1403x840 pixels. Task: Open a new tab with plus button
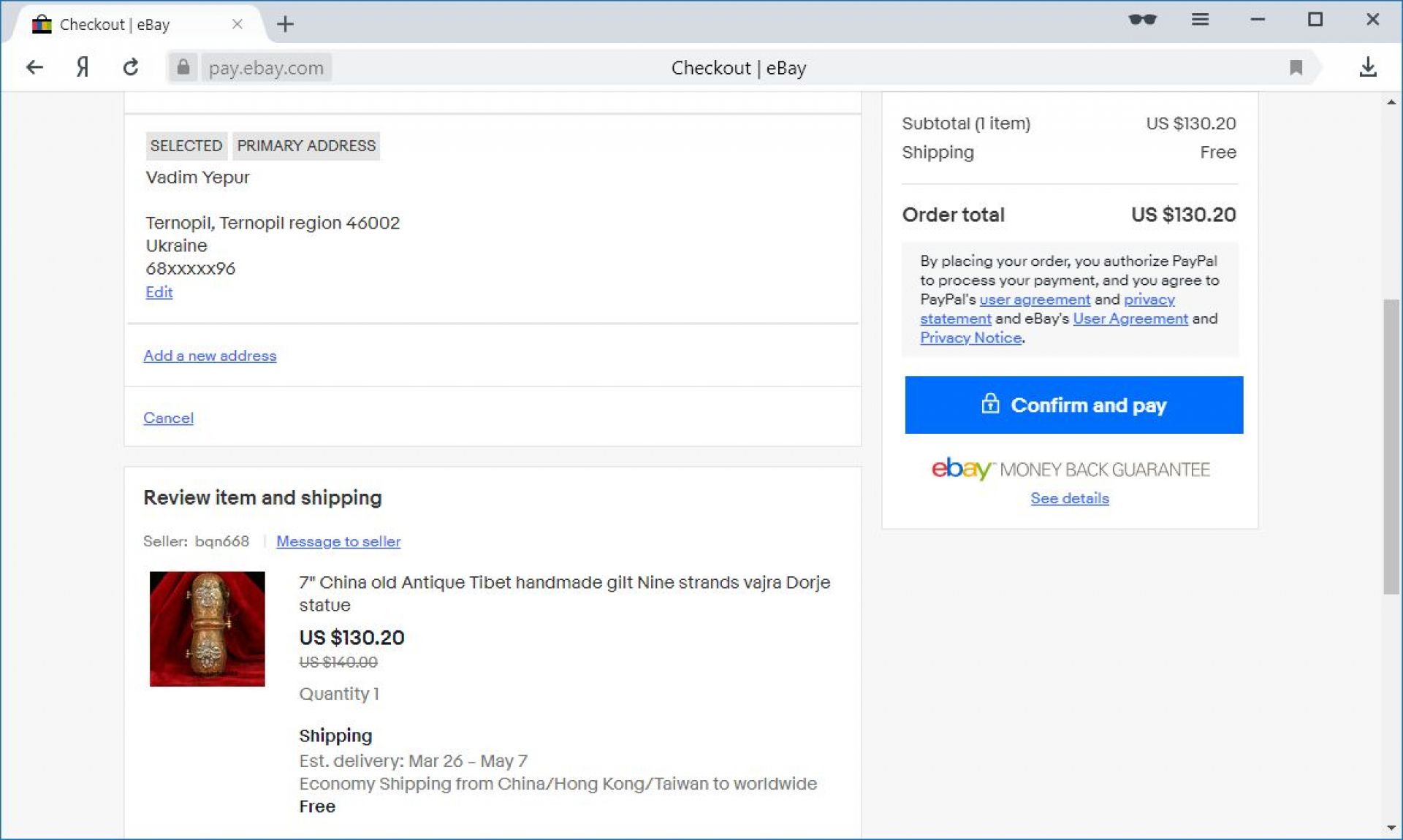pos(285,24)
